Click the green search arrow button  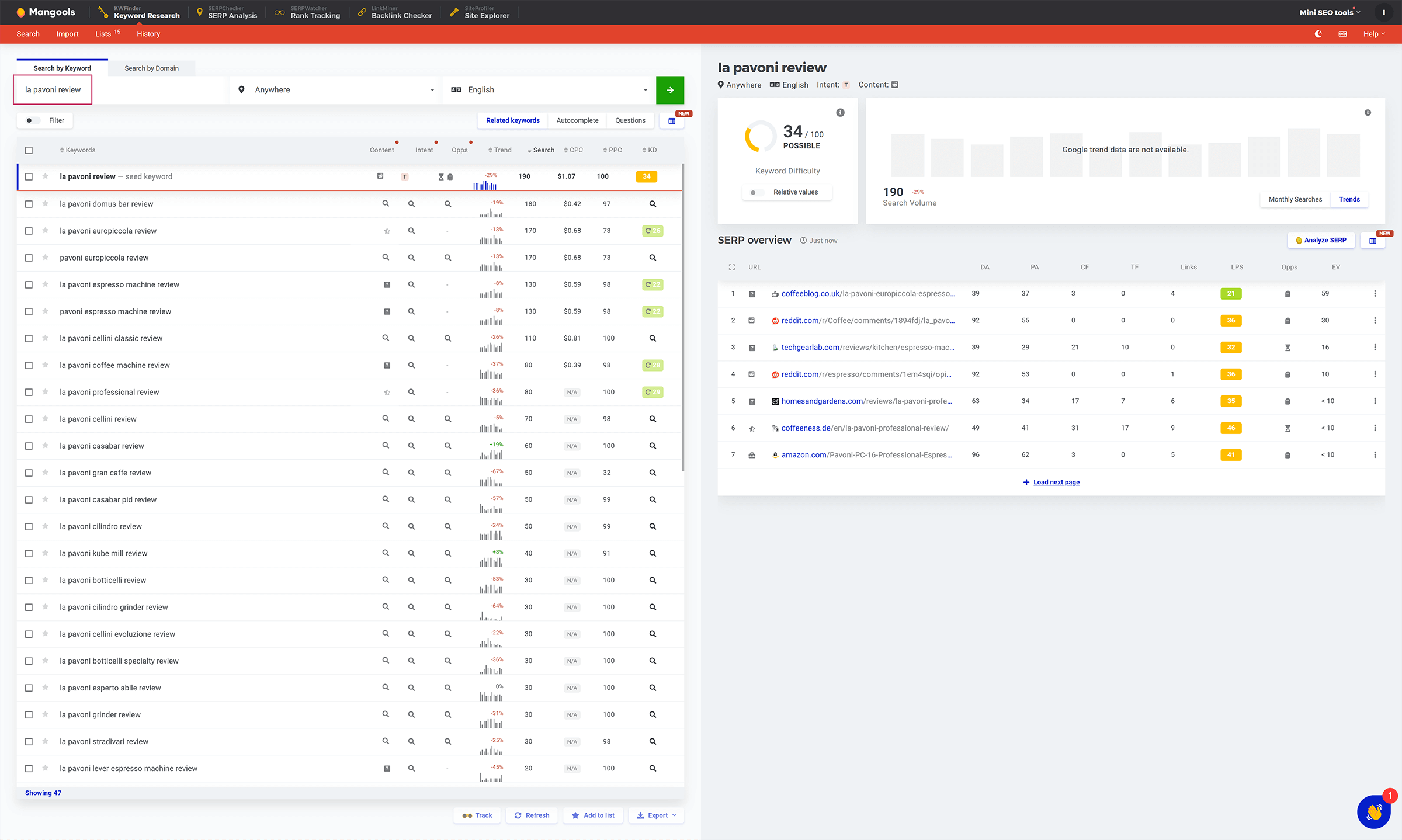tap(670, 90)
